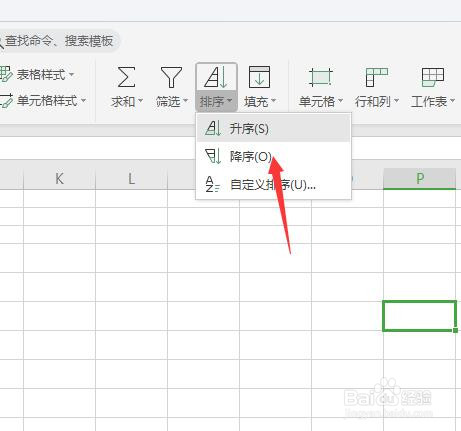Choose 升序(S) from sort menu
This screenshot has width=461, height=431.
(x=273, y=128)
